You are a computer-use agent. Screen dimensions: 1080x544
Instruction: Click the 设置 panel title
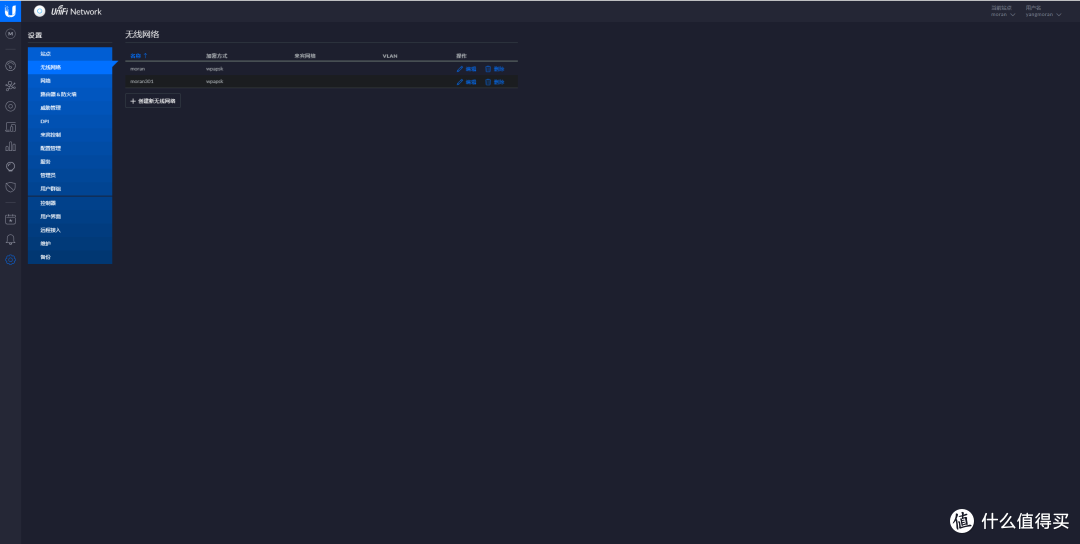35,35
